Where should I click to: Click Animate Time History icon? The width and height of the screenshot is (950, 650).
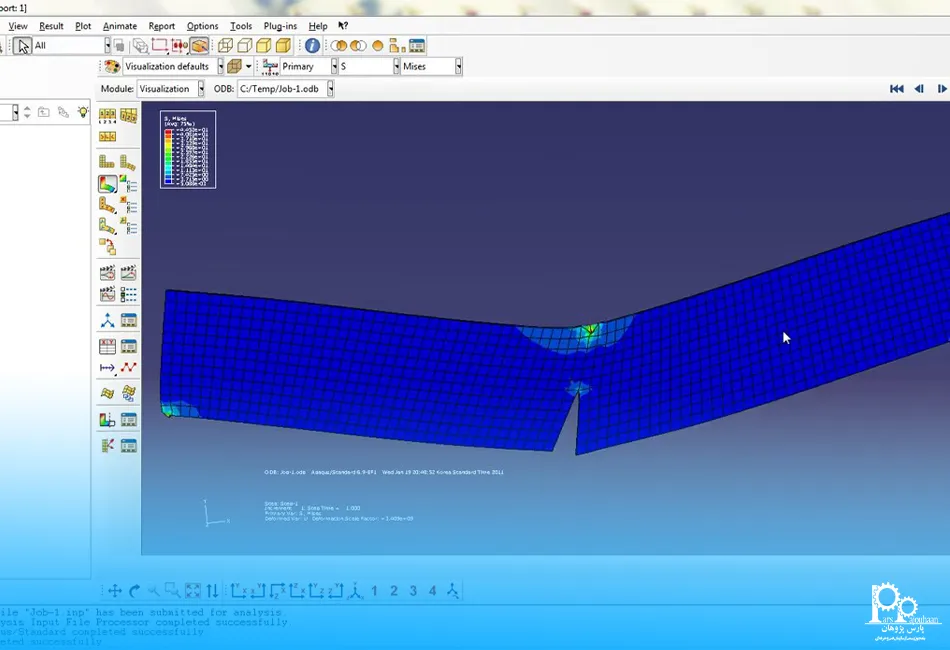click(x=128, y=273)
